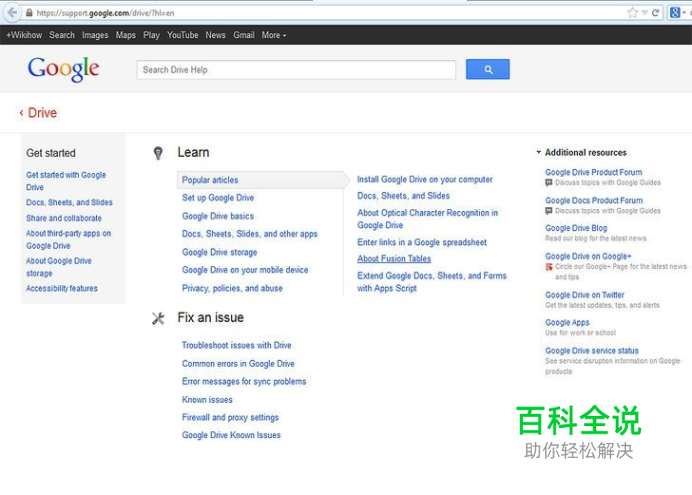Open Google Drive on Google+ link

(588, 256)
